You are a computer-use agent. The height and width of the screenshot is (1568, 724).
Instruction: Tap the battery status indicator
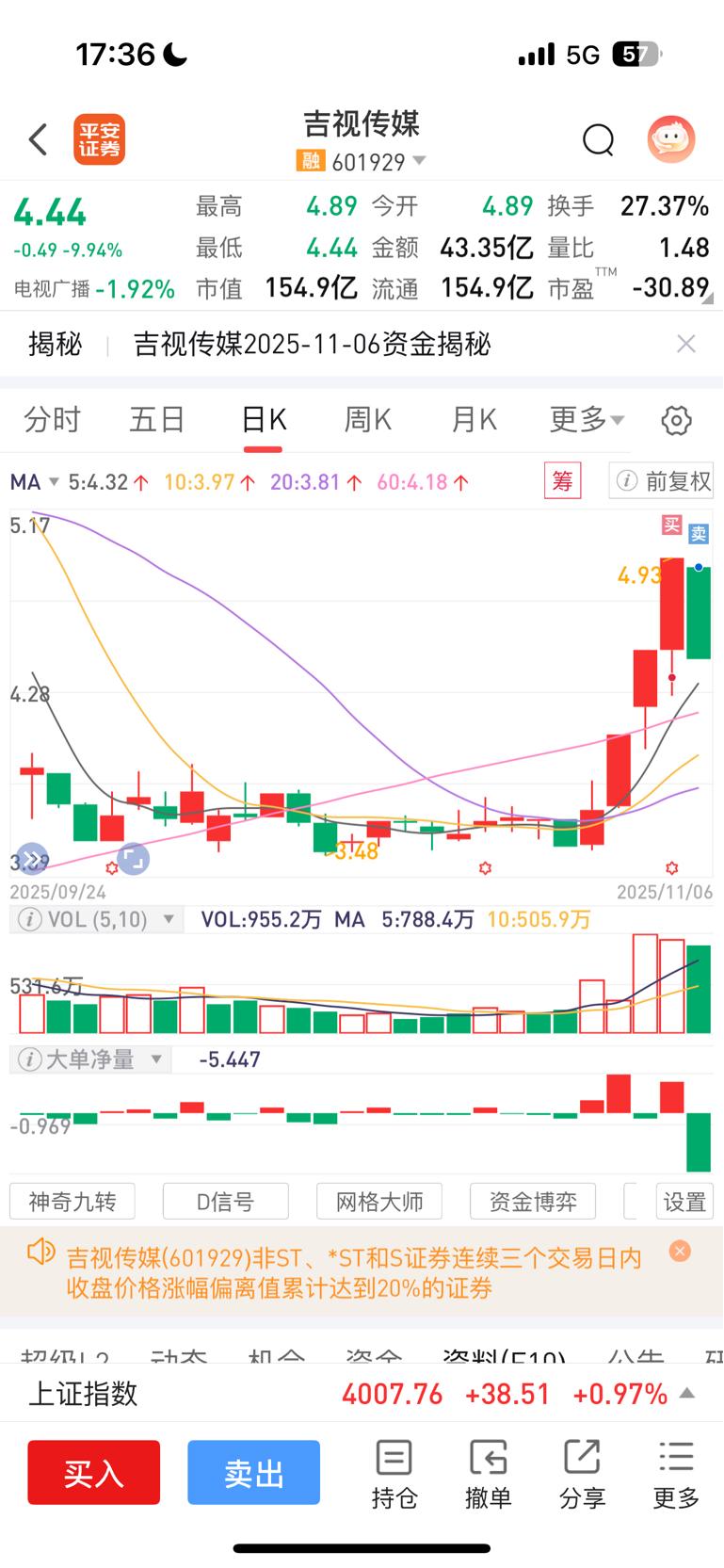click(637, 55)
